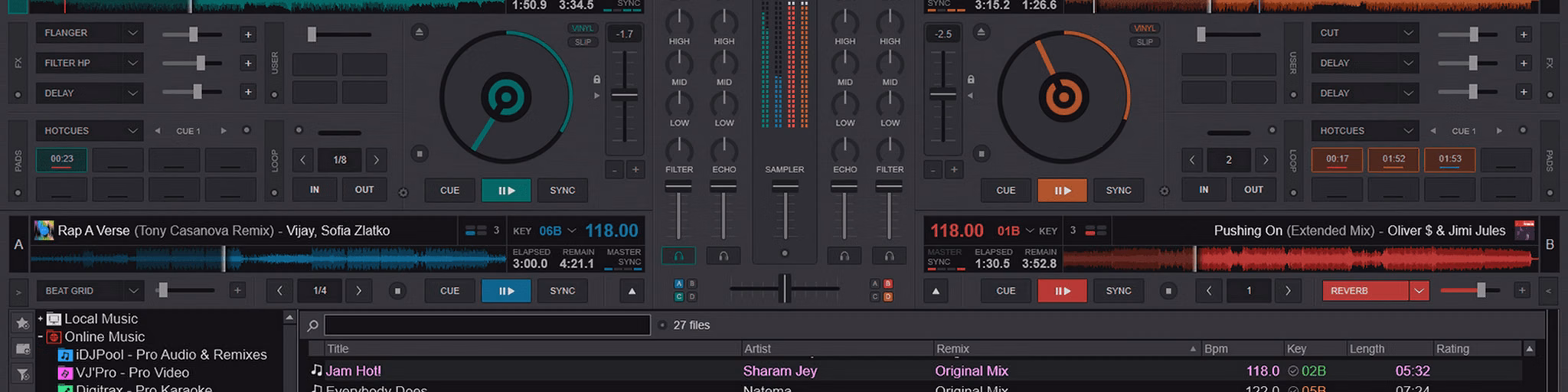Viewport: 1568px width, 392px height.
Task: Open the BEAT GRID dropdown on deck A
Action: pos(89,291)
